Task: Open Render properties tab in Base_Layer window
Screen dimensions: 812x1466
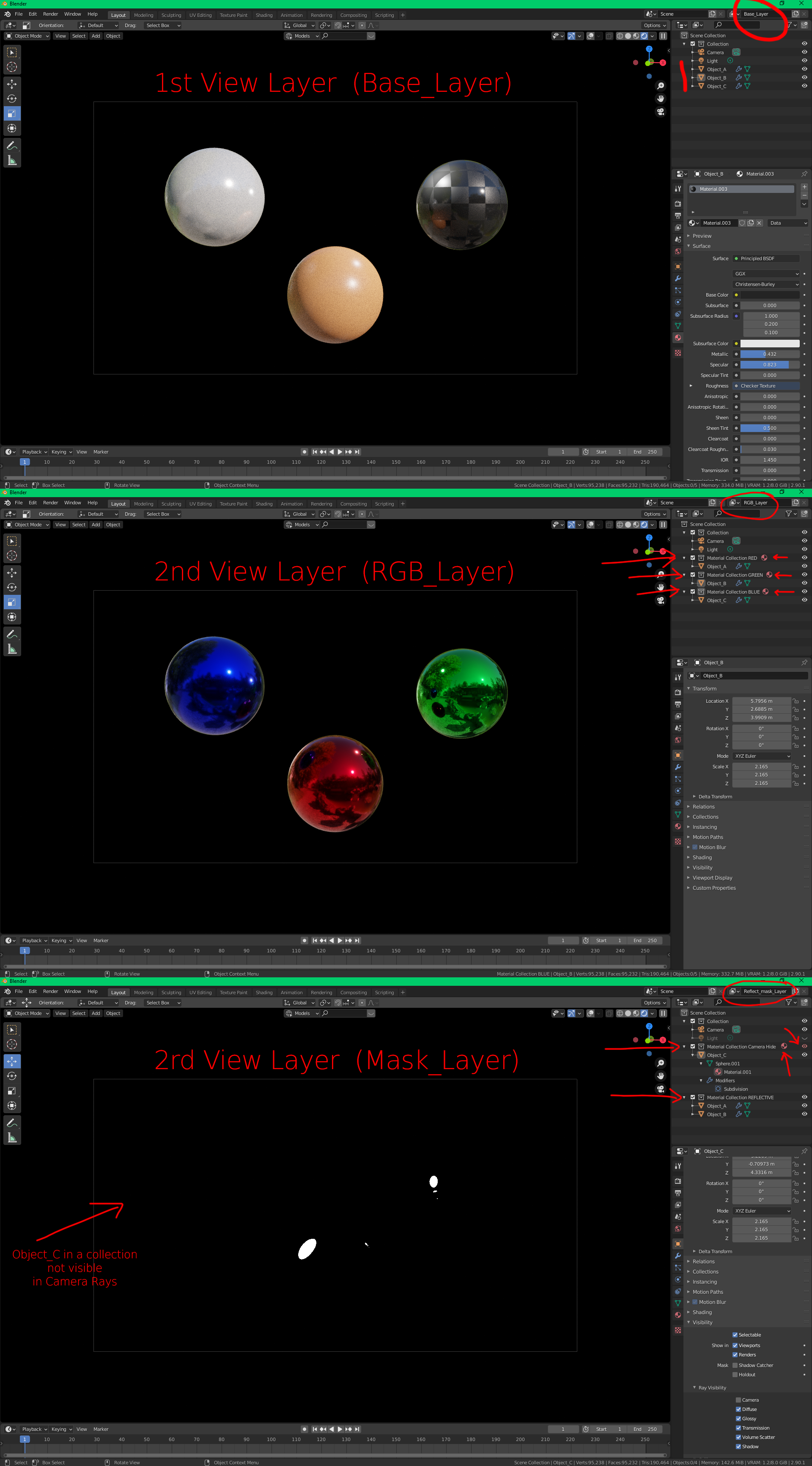Action: click(678, 204)
